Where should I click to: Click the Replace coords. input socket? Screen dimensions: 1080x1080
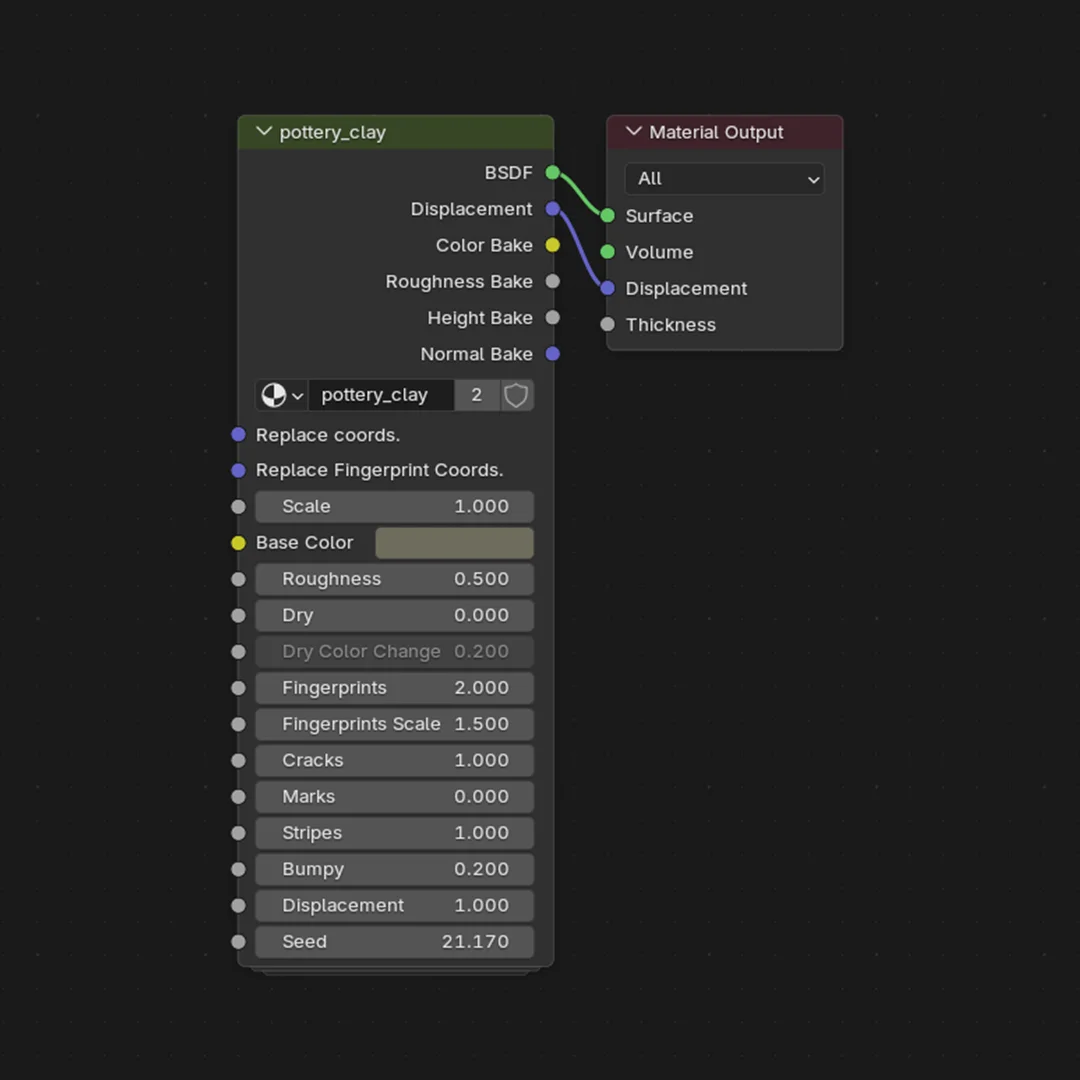pos(238,434)
